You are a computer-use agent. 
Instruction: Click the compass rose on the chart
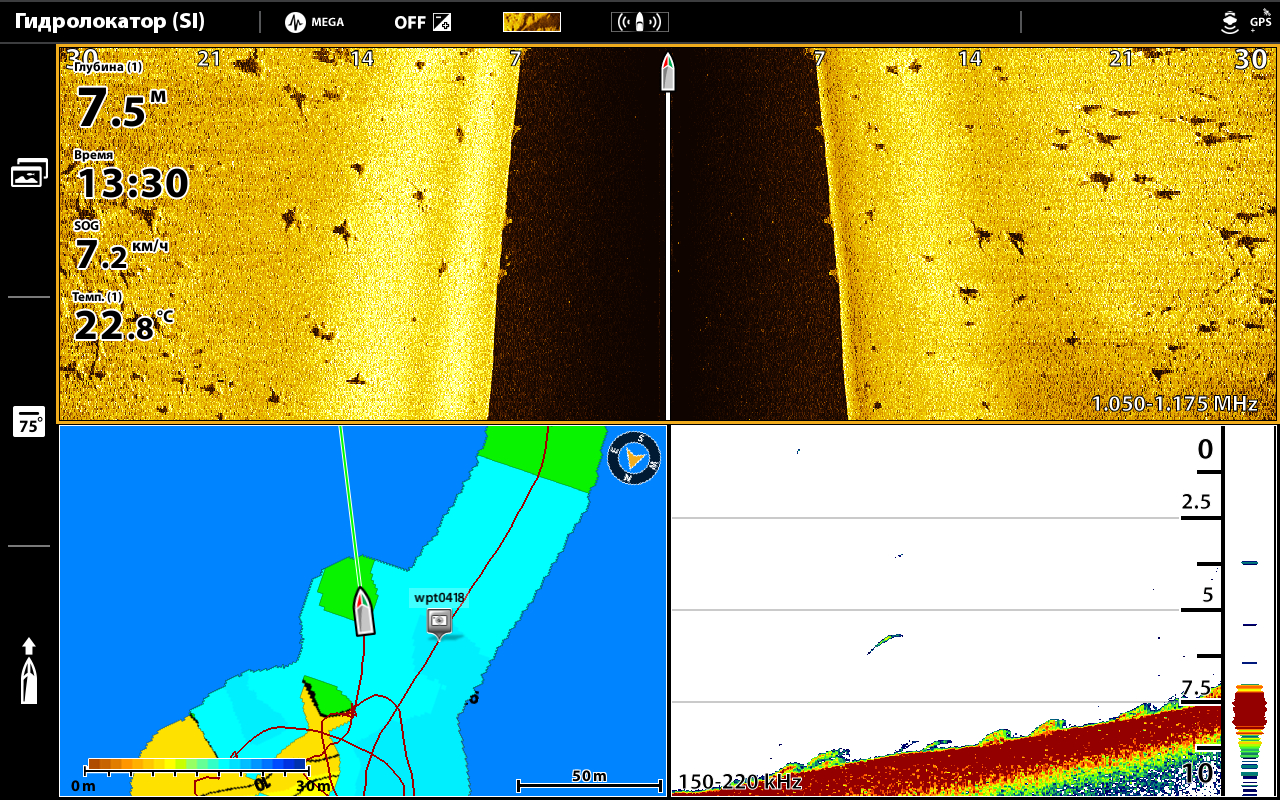(x=635, y=457)
